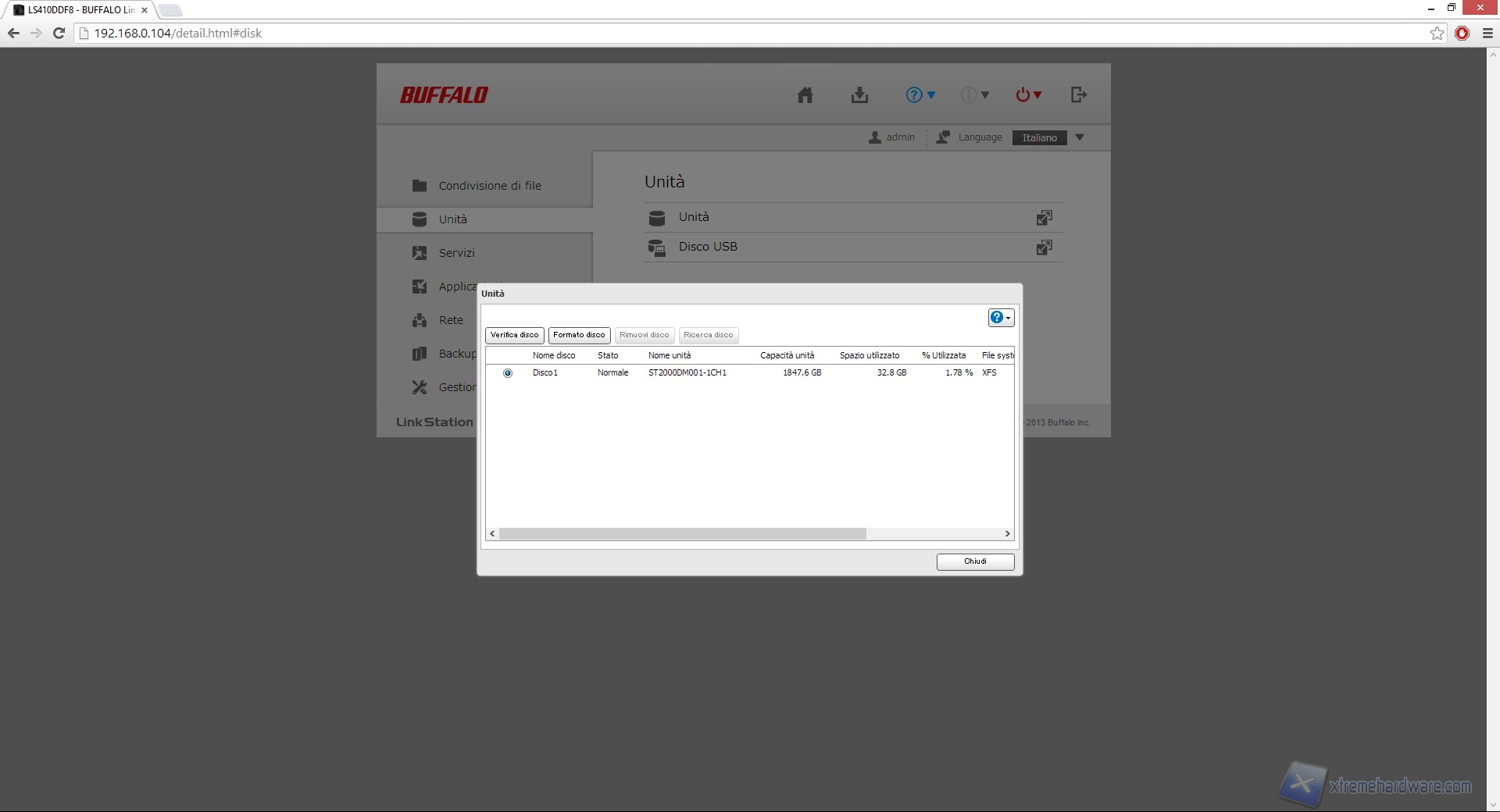Click the Buffalo home icon
The height and width of the screenshot is (812, 1500).
[x=805, y=95]
